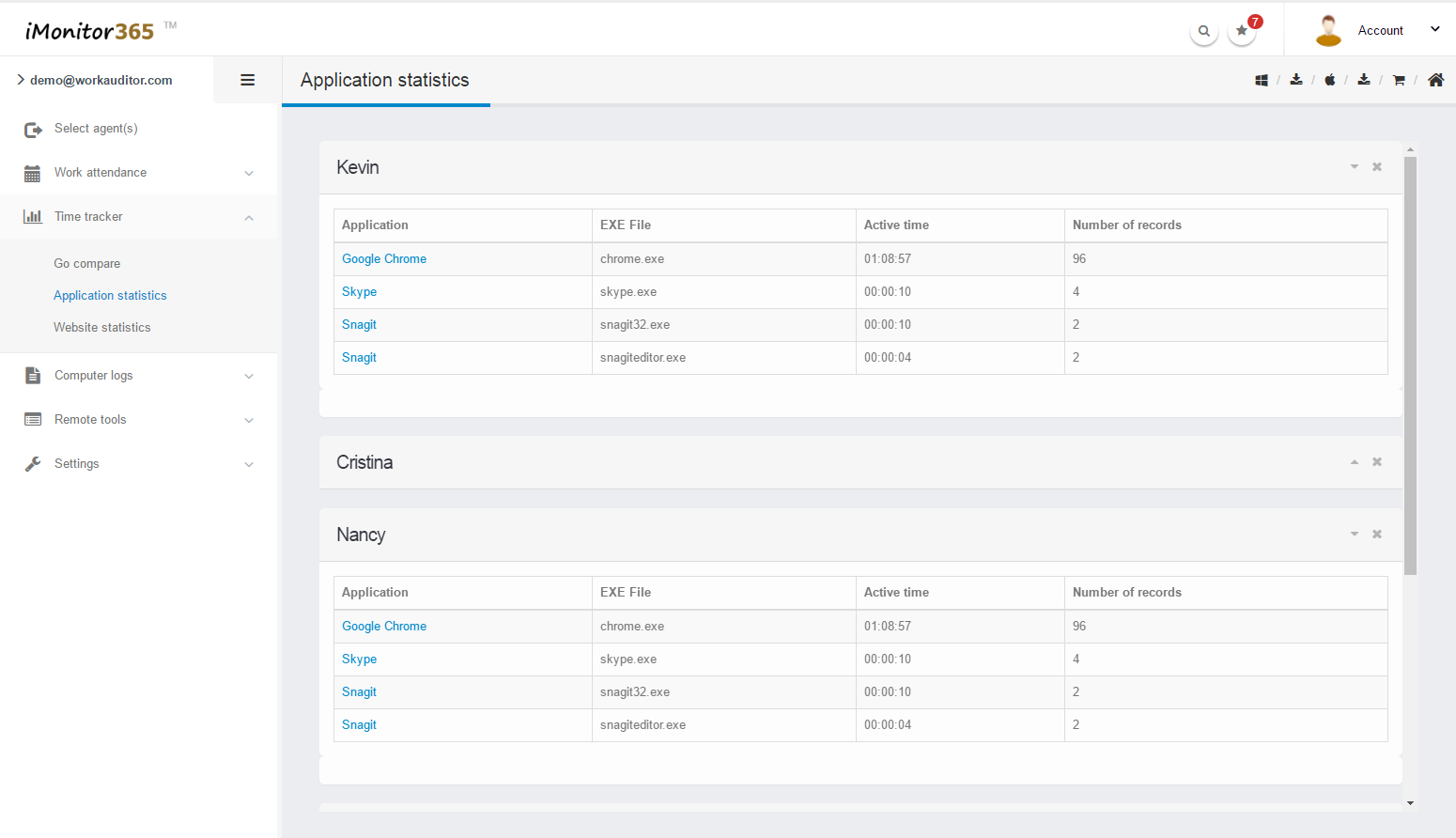Collapse the Kevin panel

click(x=1355, y=167)
